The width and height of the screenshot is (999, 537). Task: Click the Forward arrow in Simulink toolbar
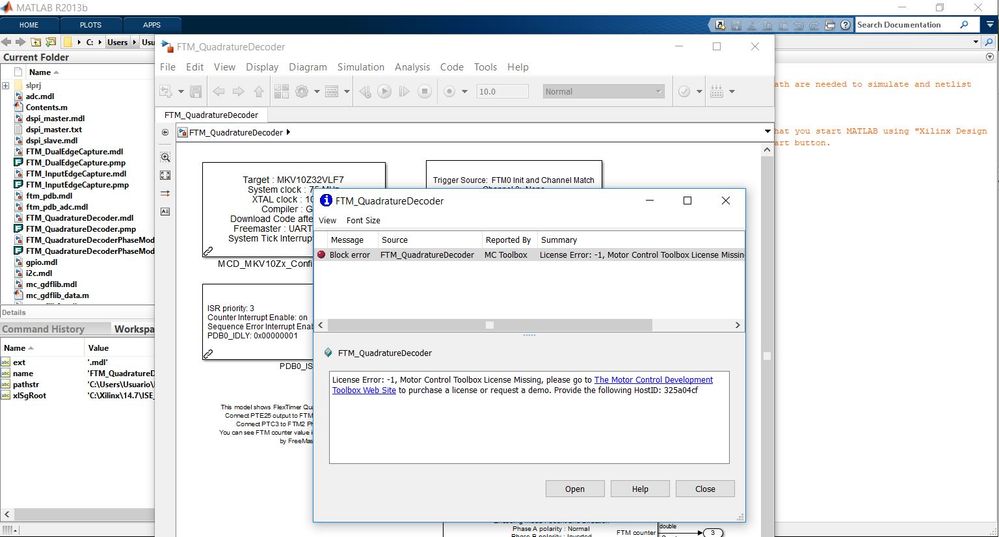[x=238, y=92]
